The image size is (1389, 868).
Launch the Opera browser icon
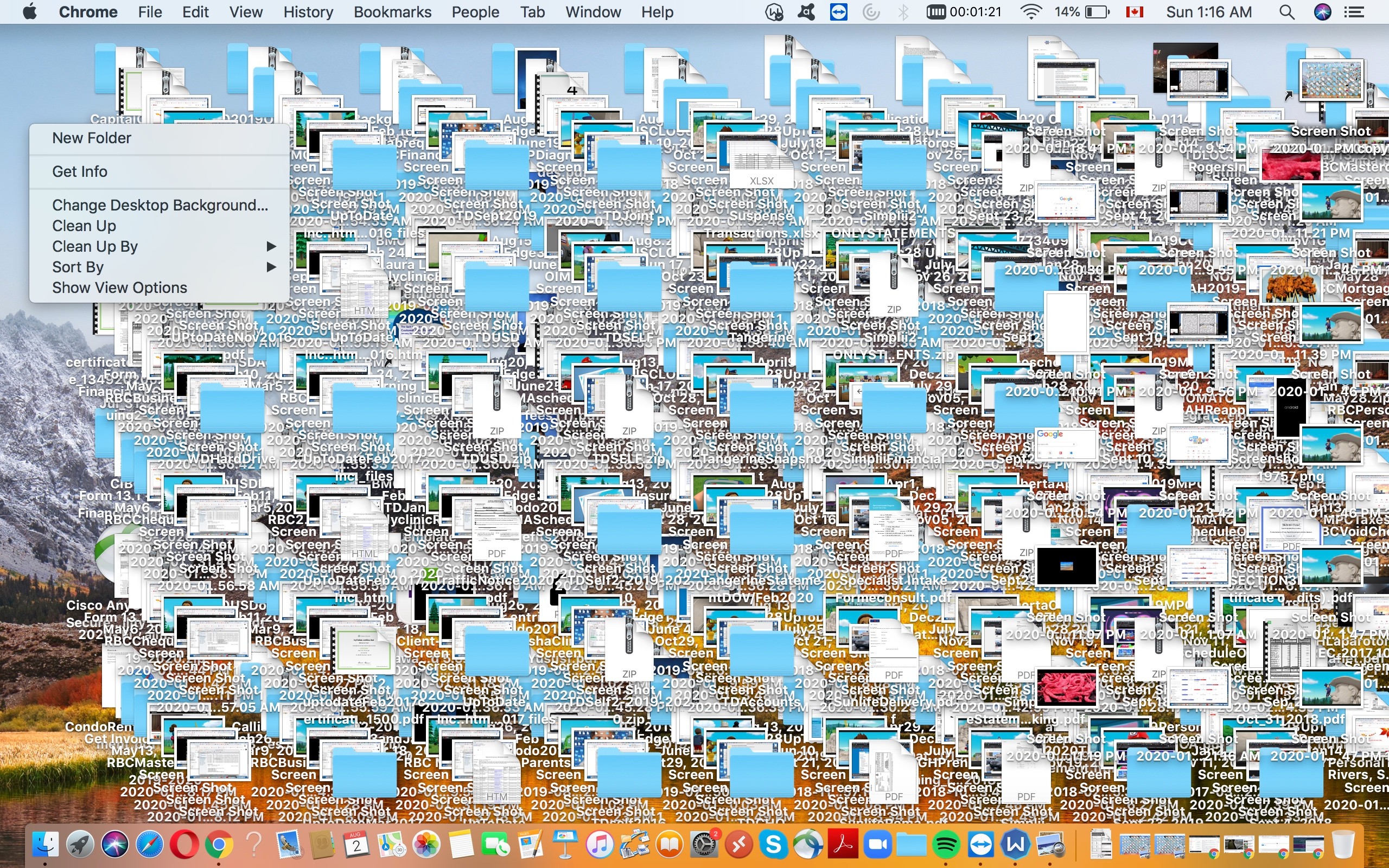(184, 845)
